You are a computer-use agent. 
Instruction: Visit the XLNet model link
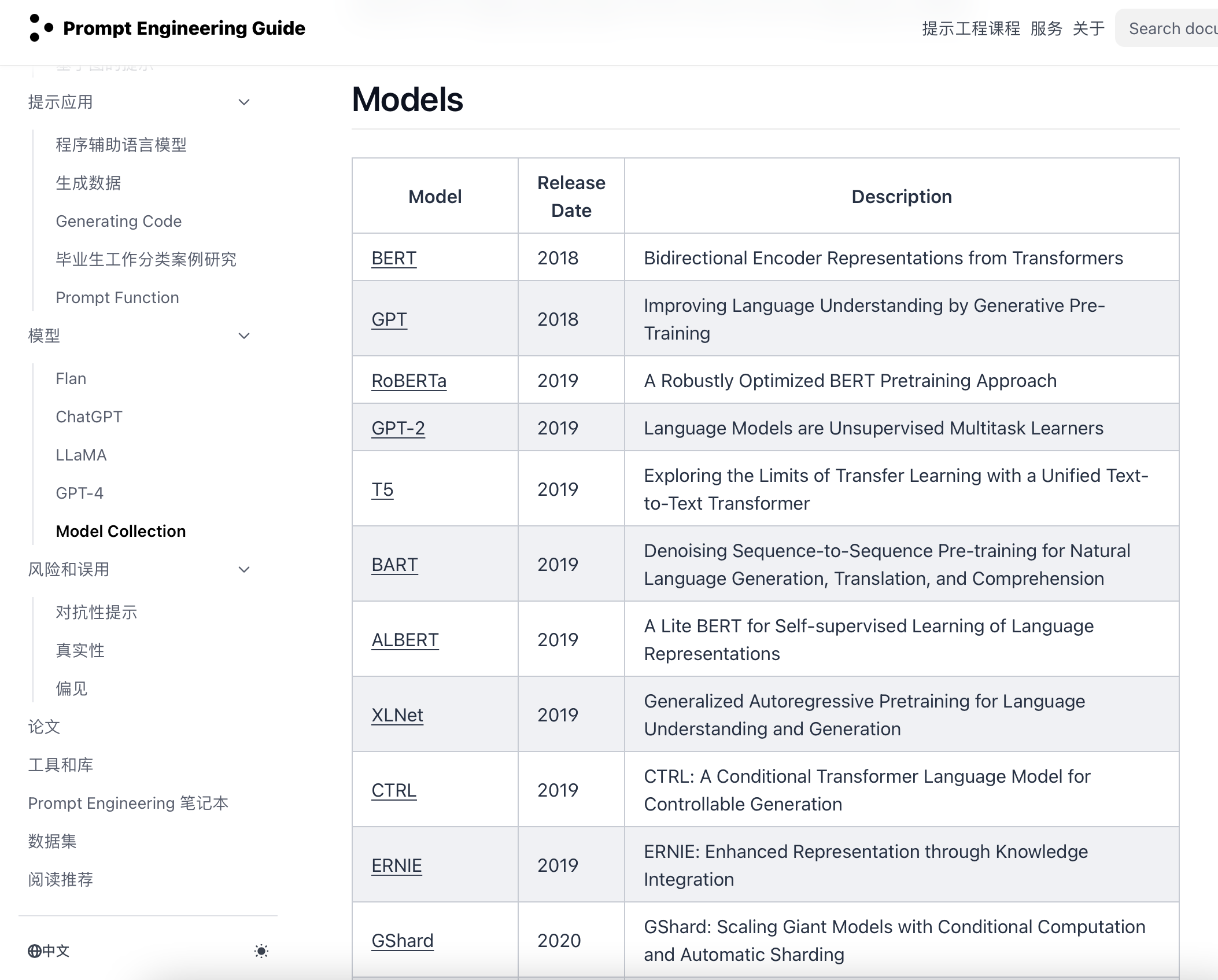(397, 716)
